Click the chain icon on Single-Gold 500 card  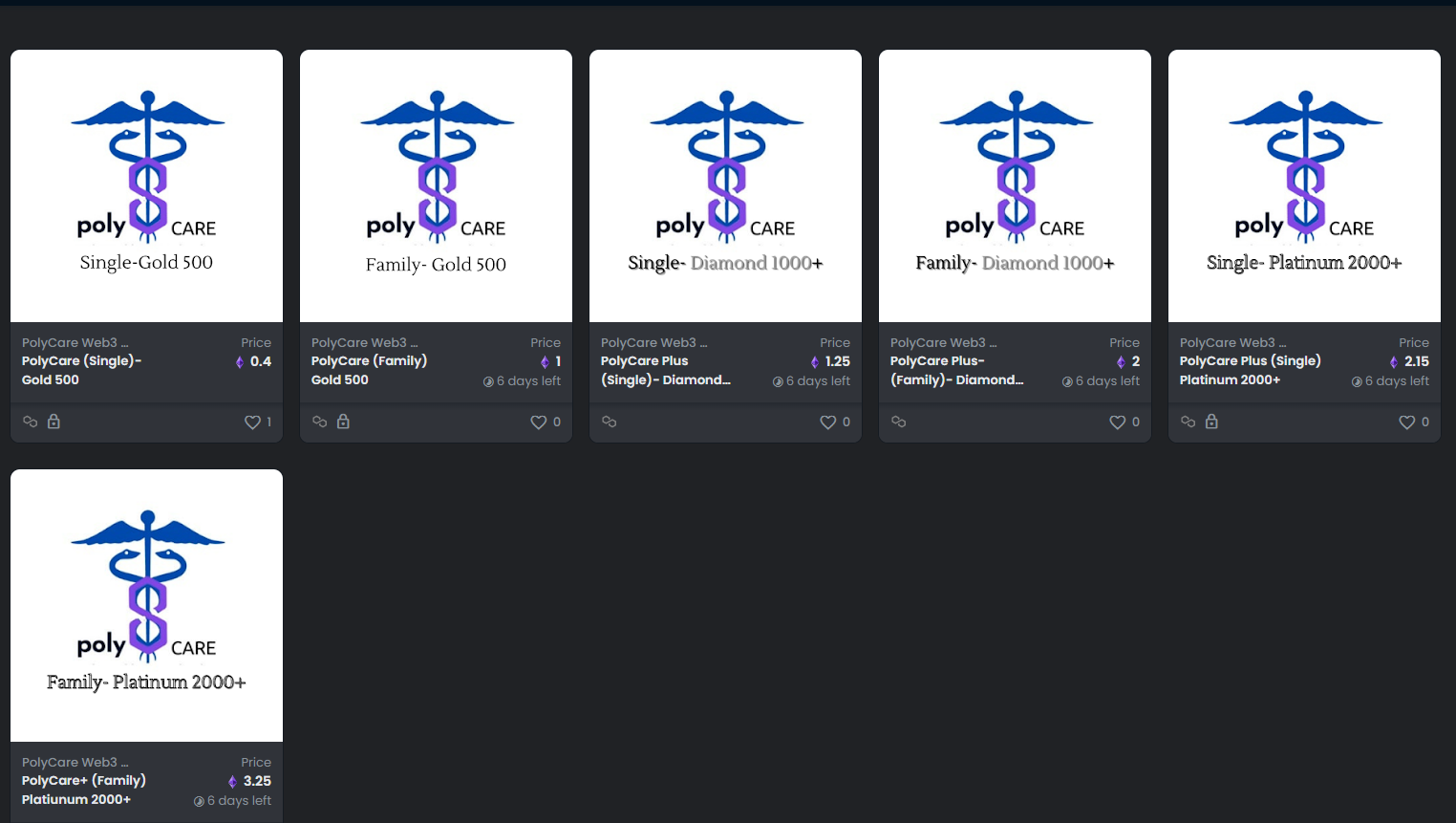click(x=30, y=421)
